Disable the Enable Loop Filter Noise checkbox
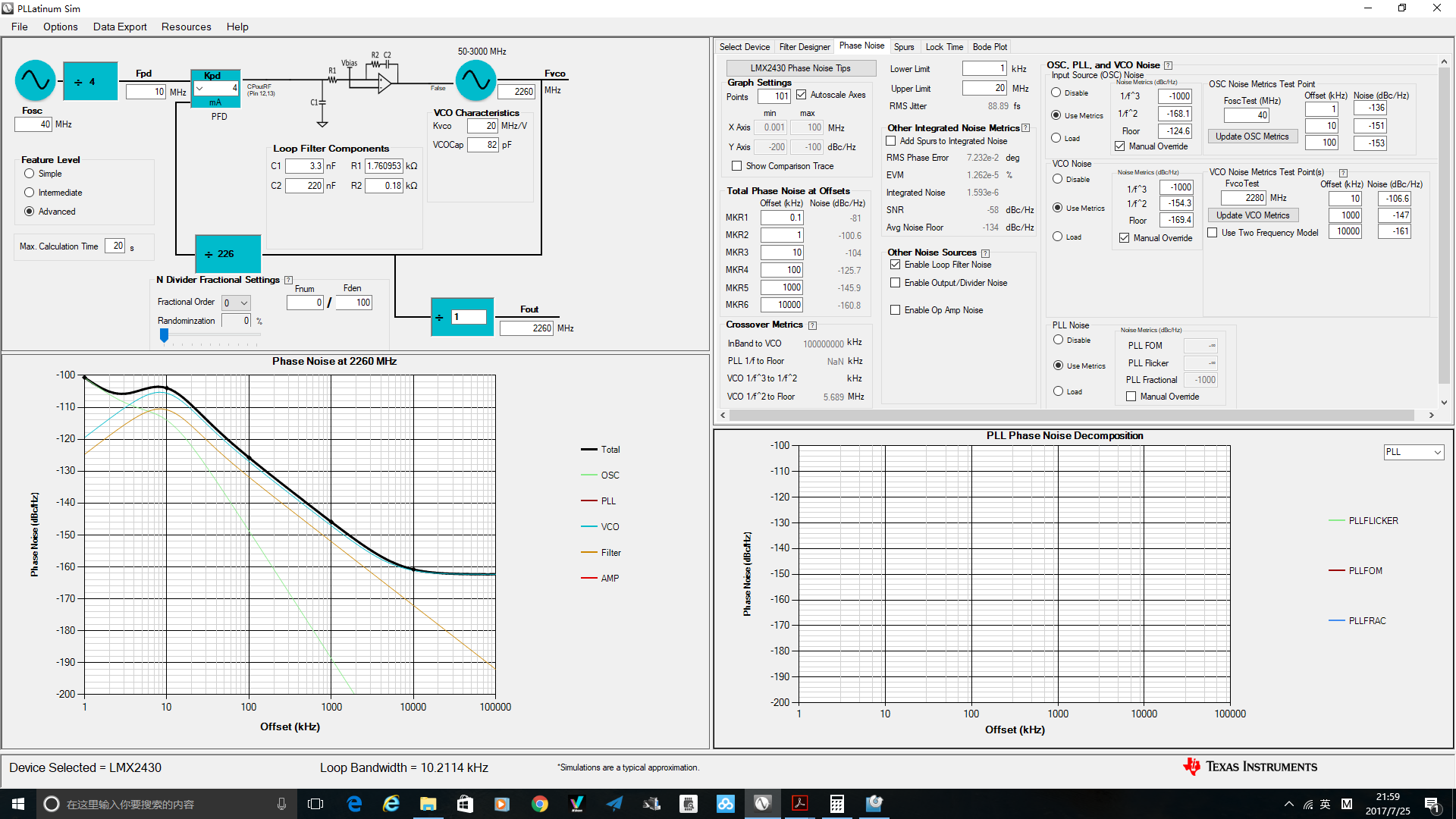The height and width of the screenshot is (819, 1456). (895, 265)
